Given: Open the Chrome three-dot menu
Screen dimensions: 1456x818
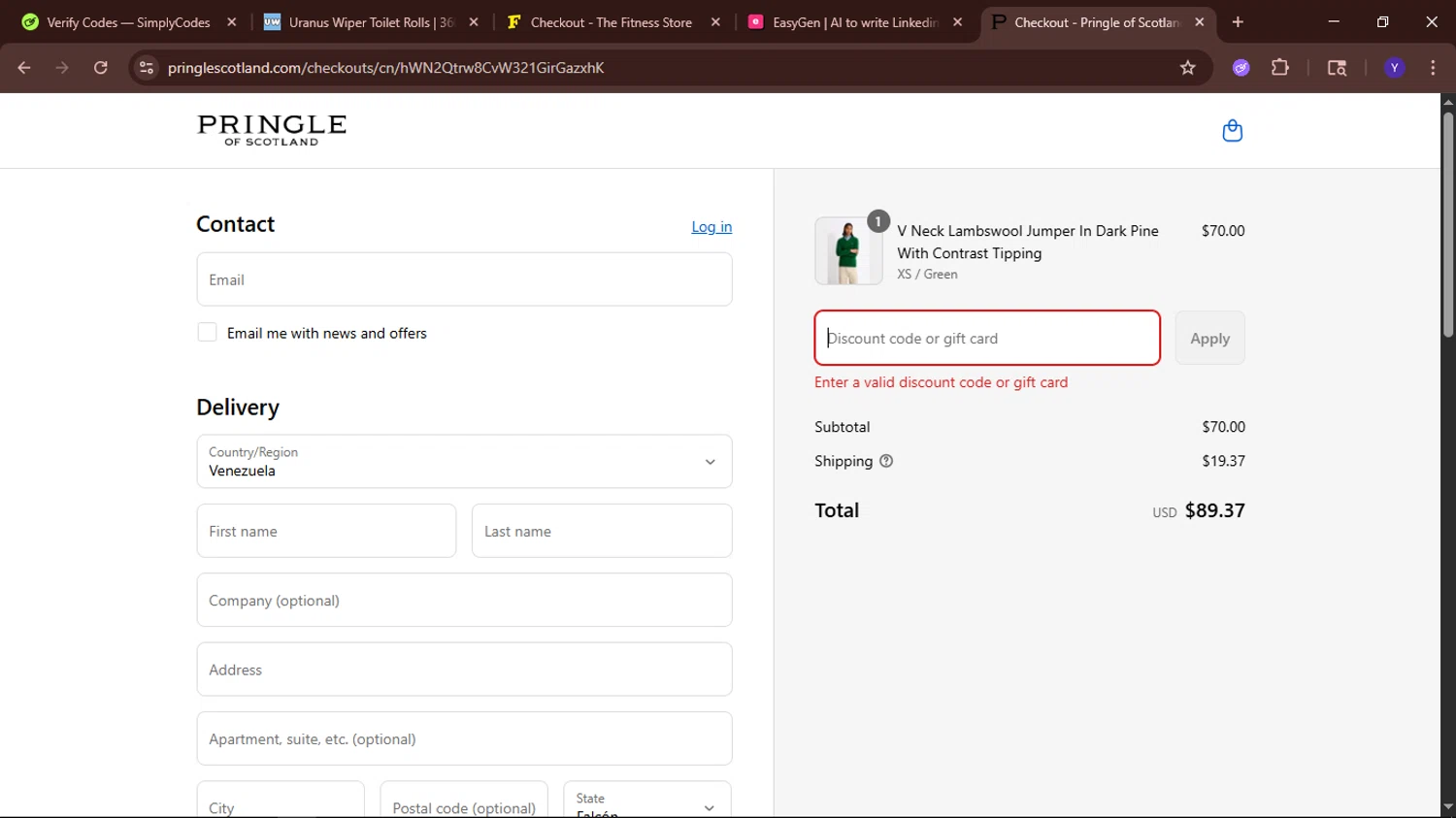Looking at the screenshot, I should click(1433, 67).
